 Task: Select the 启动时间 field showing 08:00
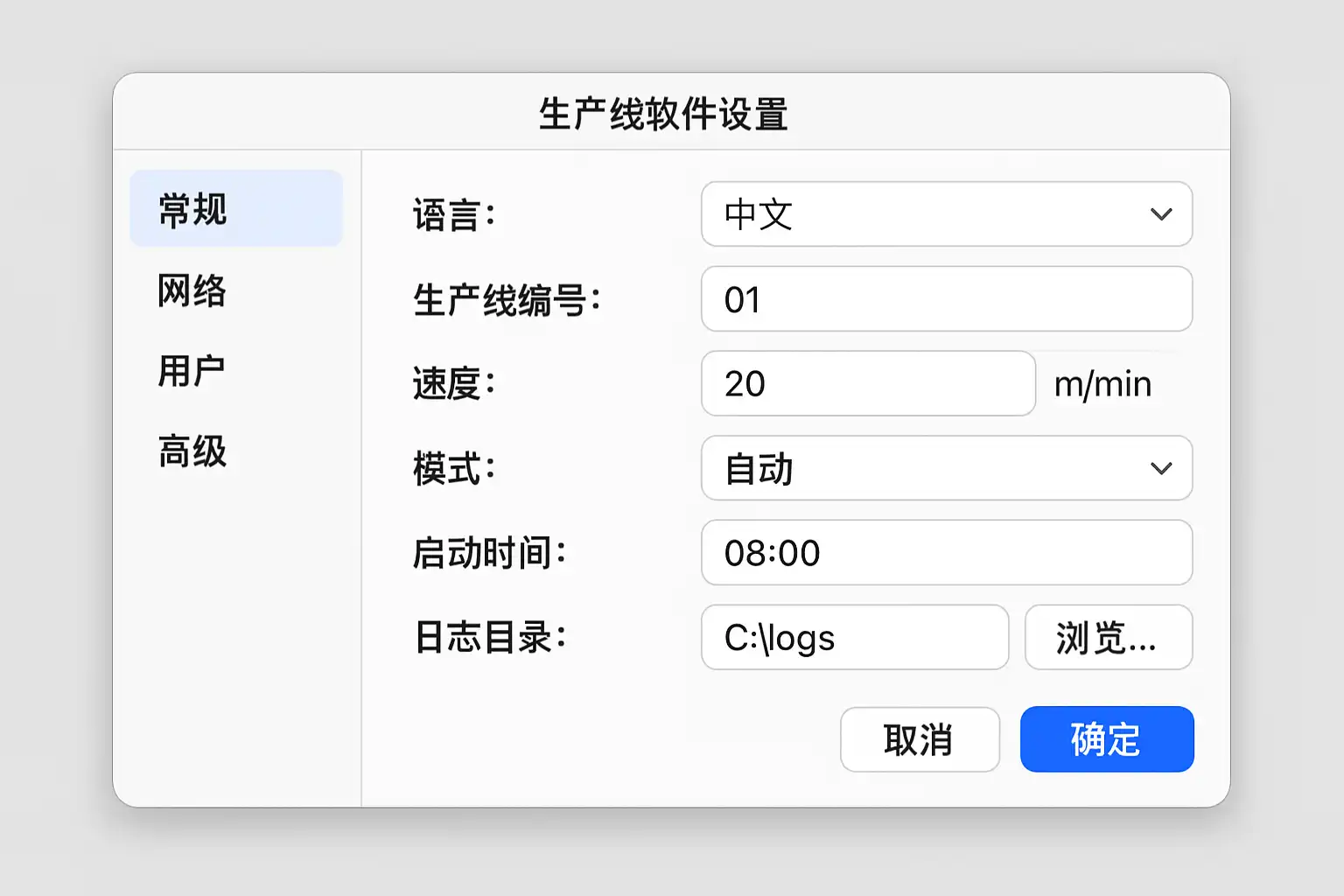click(x=947, y=553)
